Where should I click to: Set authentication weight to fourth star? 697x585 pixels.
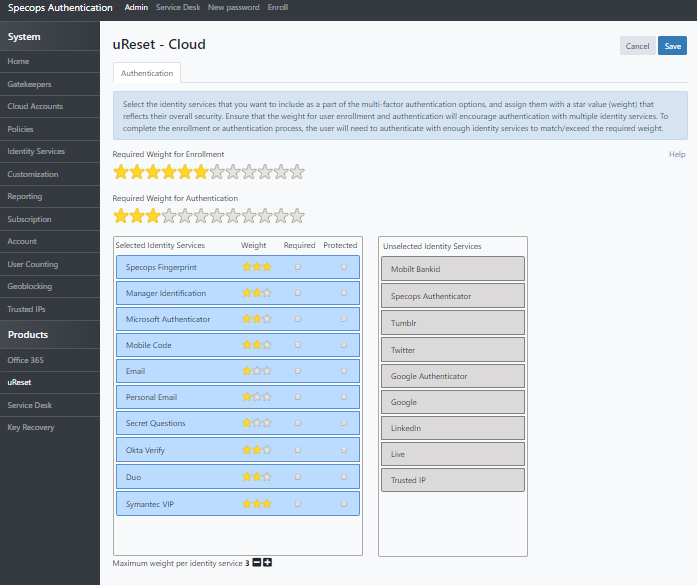click(x=169, y=216)
